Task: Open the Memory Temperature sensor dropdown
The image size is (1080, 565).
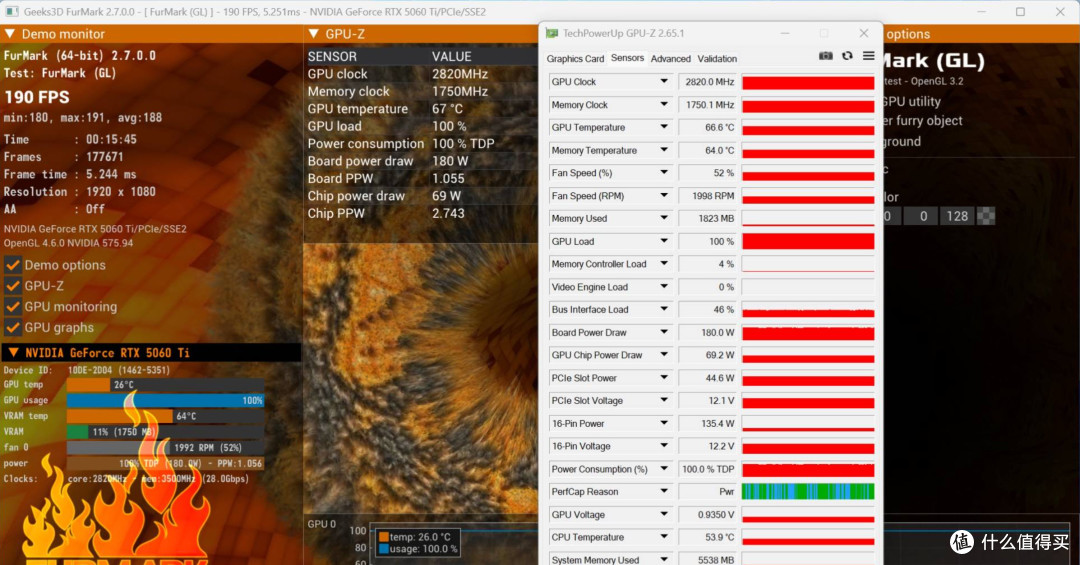Action: tap(664, 150)
